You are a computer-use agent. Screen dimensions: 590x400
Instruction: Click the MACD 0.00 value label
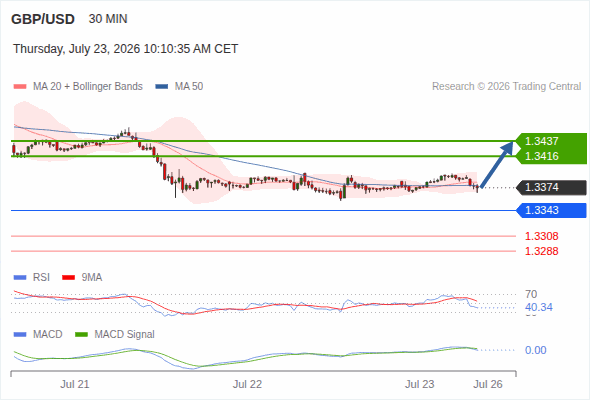[x=535, y=350]
